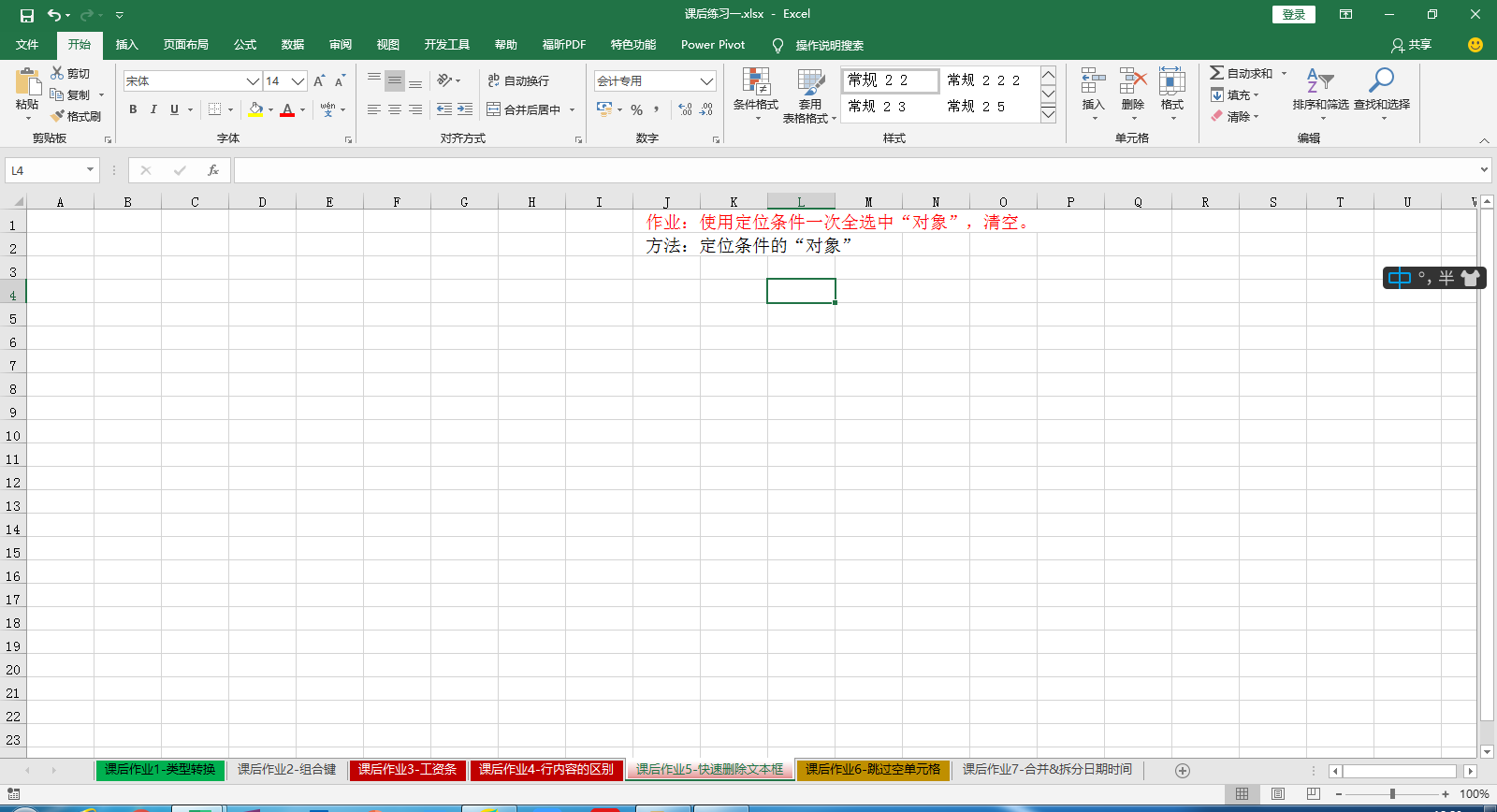Open the 文件 File menu
The height and width of the screenshot is (812, 1497).
point(27,45)
